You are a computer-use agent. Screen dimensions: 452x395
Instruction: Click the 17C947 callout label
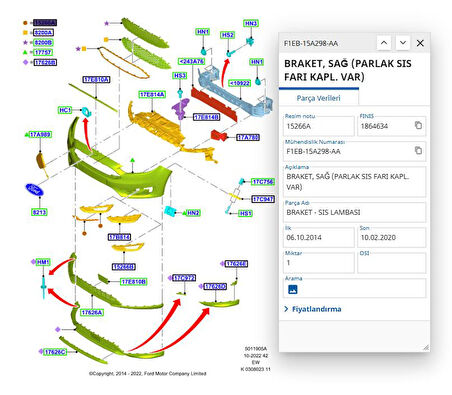[263, 199]
